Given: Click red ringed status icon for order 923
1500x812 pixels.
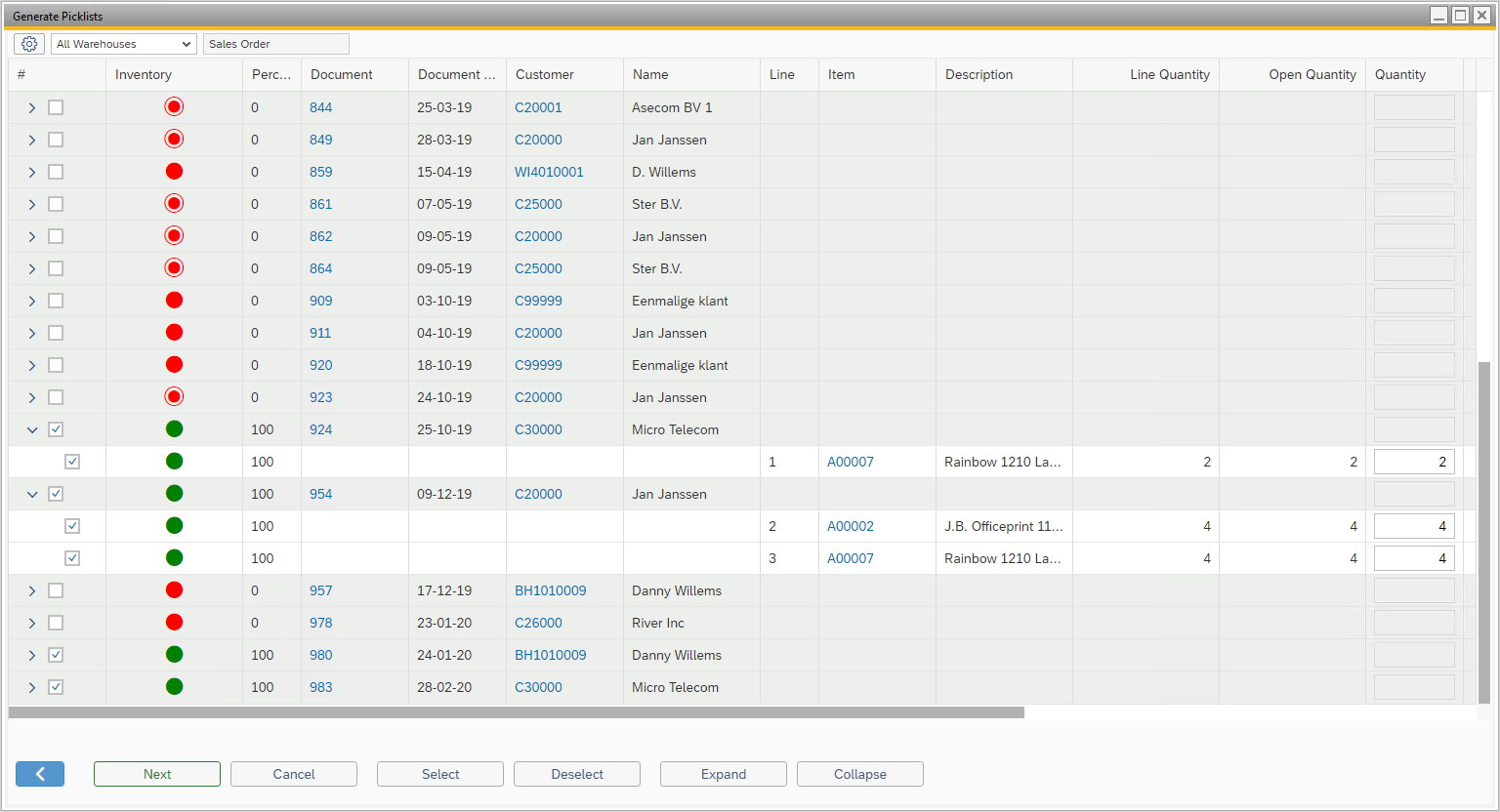Looking at the screenshot, I should pos(174,397).
